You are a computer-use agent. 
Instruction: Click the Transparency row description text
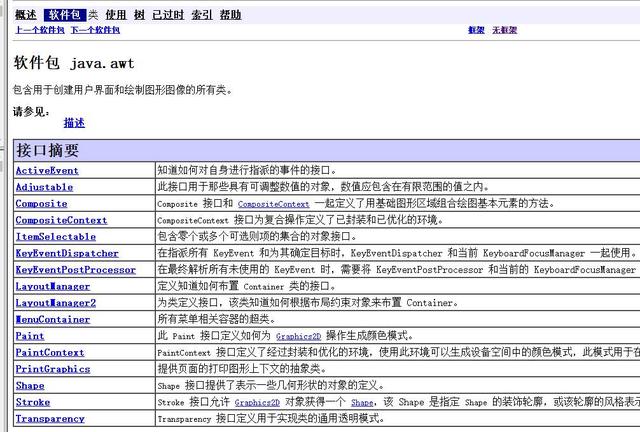click(x=271, y=418)
